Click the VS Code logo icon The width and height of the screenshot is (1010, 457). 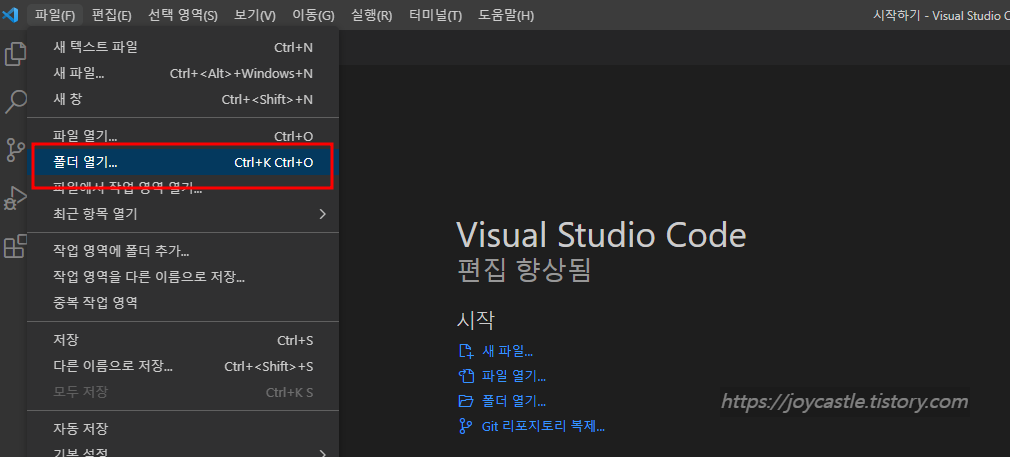10,15
